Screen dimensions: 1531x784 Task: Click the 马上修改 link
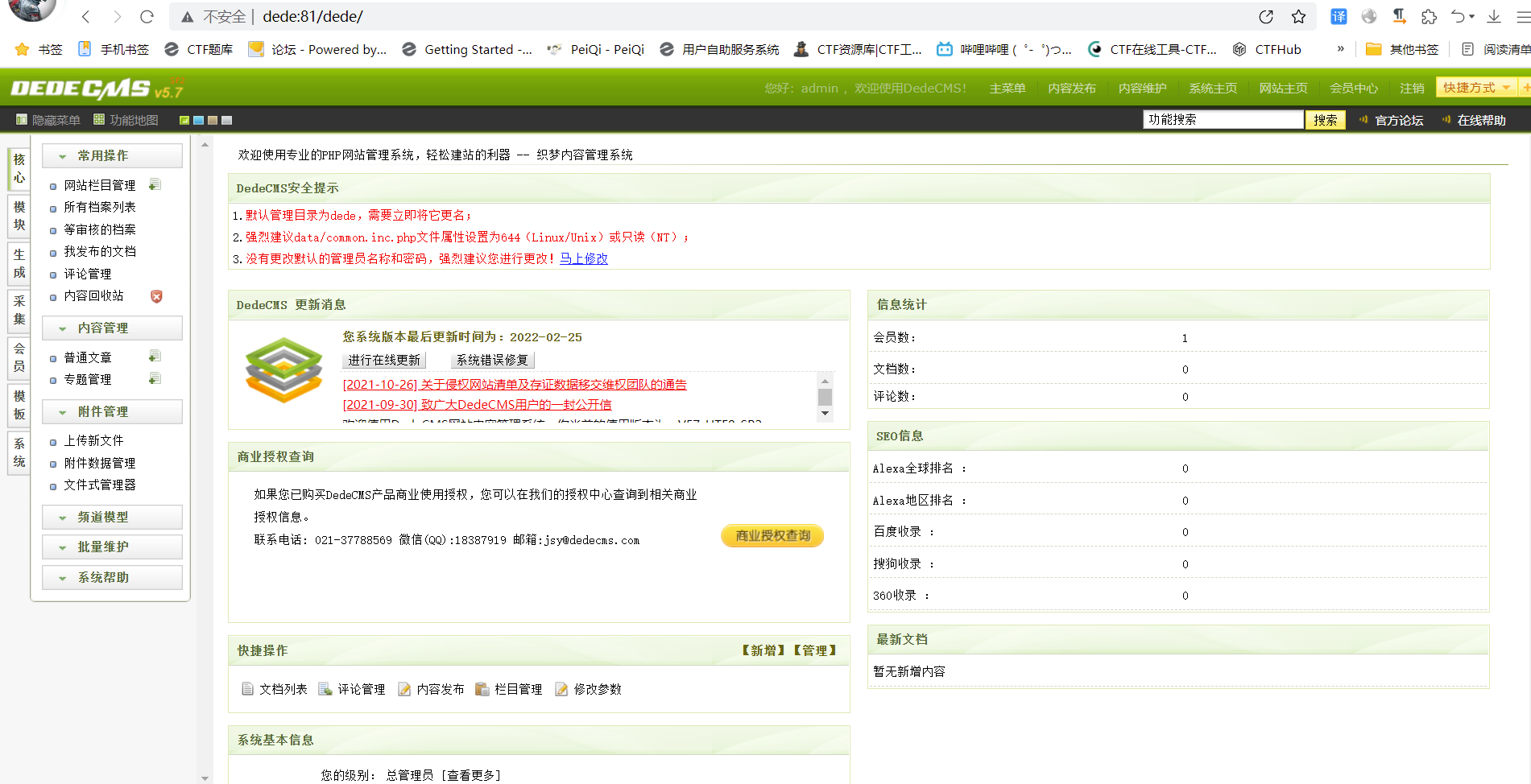pos(584,258)
